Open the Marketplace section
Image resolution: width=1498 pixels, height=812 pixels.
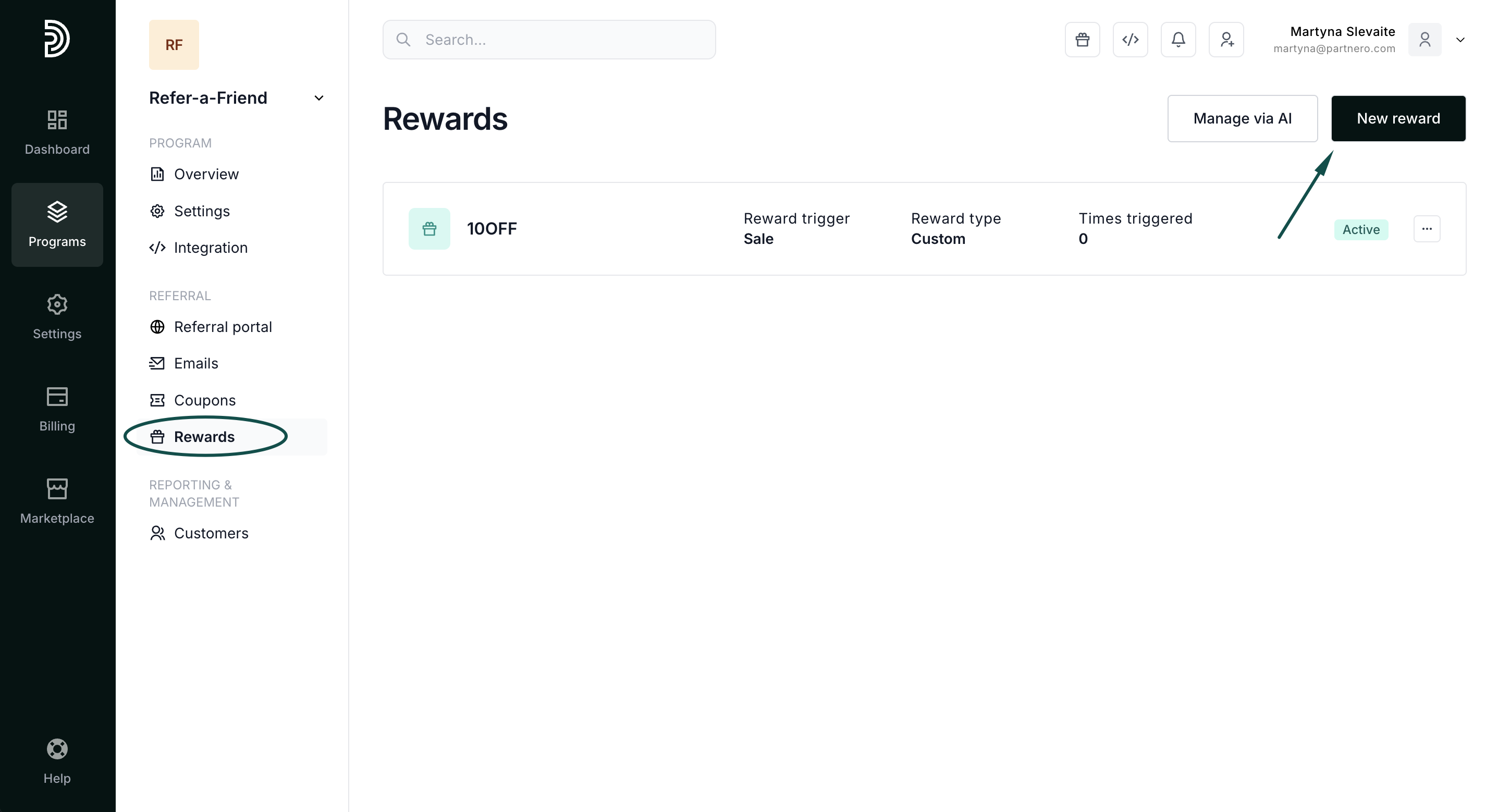coord(57,501)
